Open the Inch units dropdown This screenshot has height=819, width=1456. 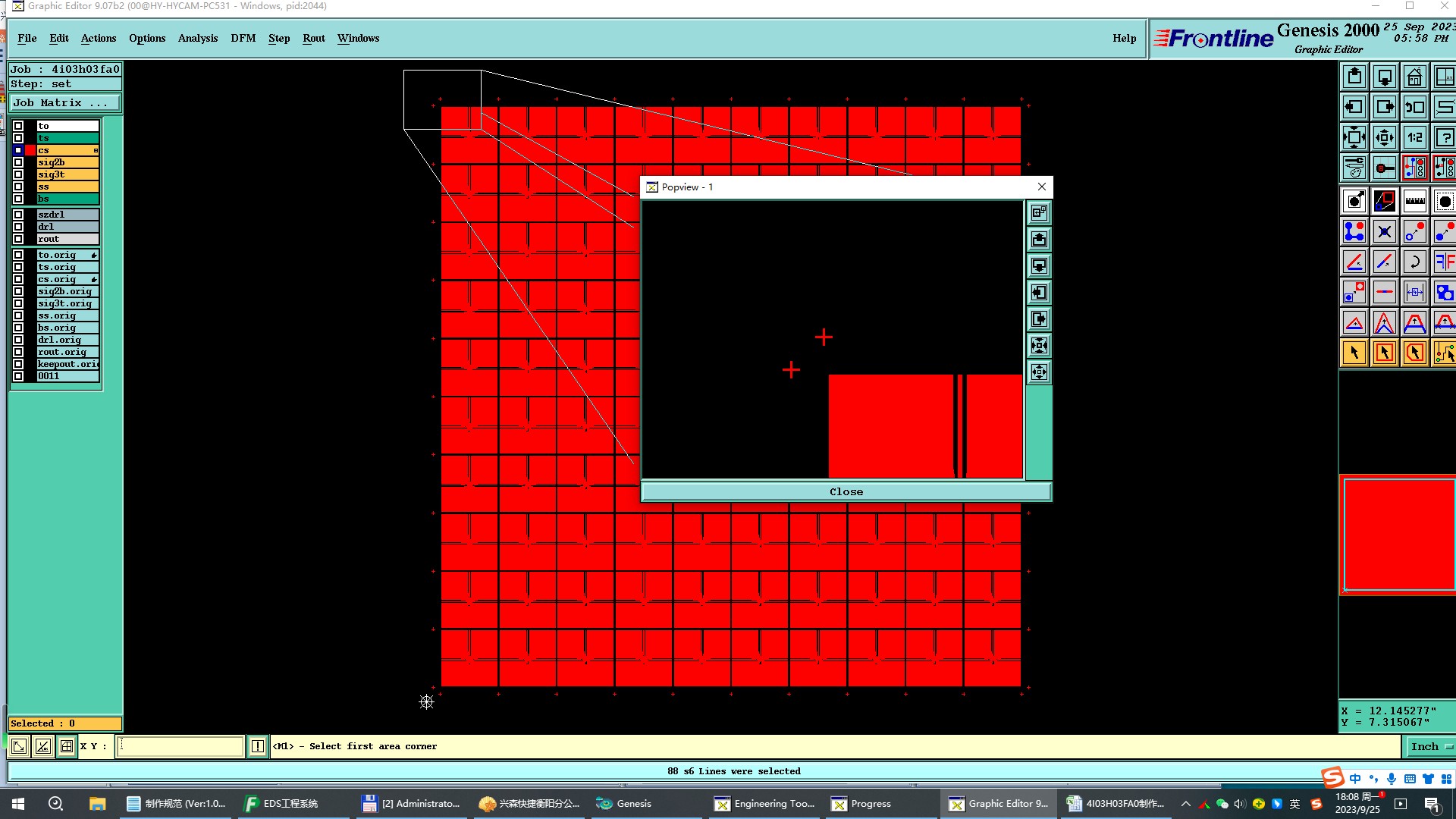pos(1430,746)
